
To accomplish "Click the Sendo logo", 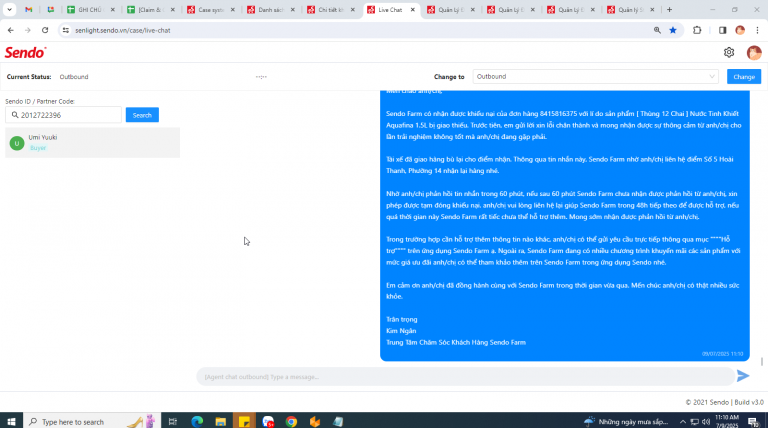I will click(25, 52).
